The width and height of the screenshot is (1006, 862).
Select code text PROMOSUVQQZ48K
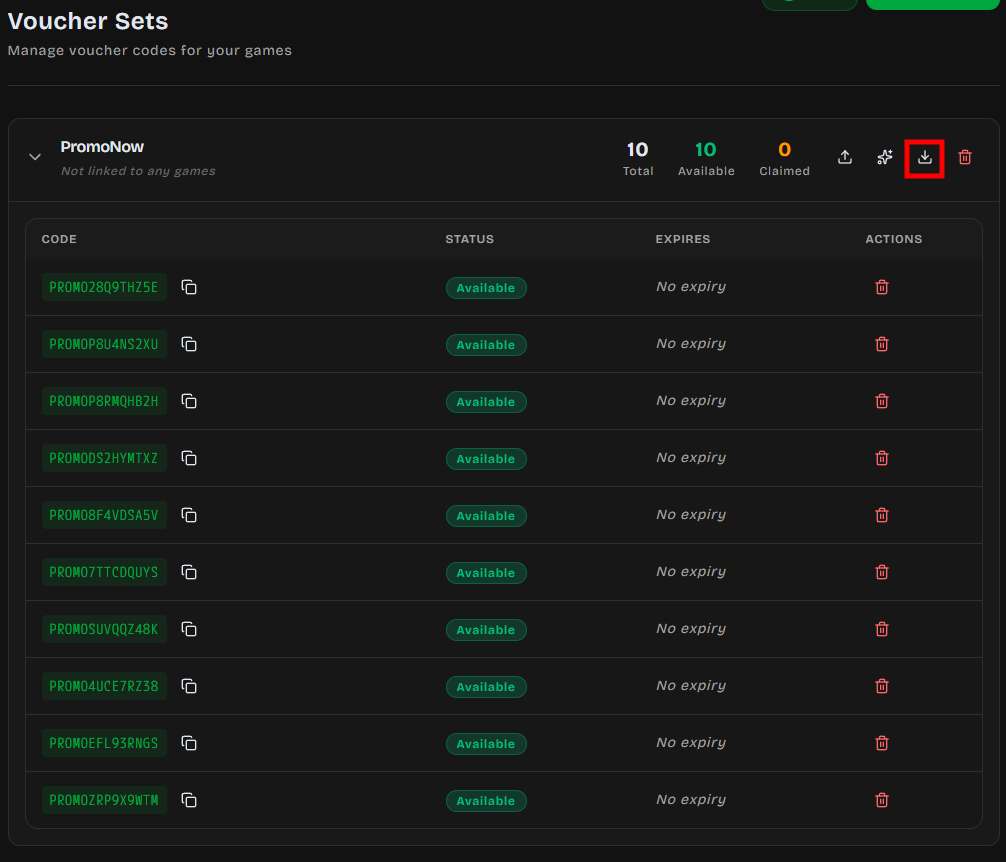[x=104, y=630]
